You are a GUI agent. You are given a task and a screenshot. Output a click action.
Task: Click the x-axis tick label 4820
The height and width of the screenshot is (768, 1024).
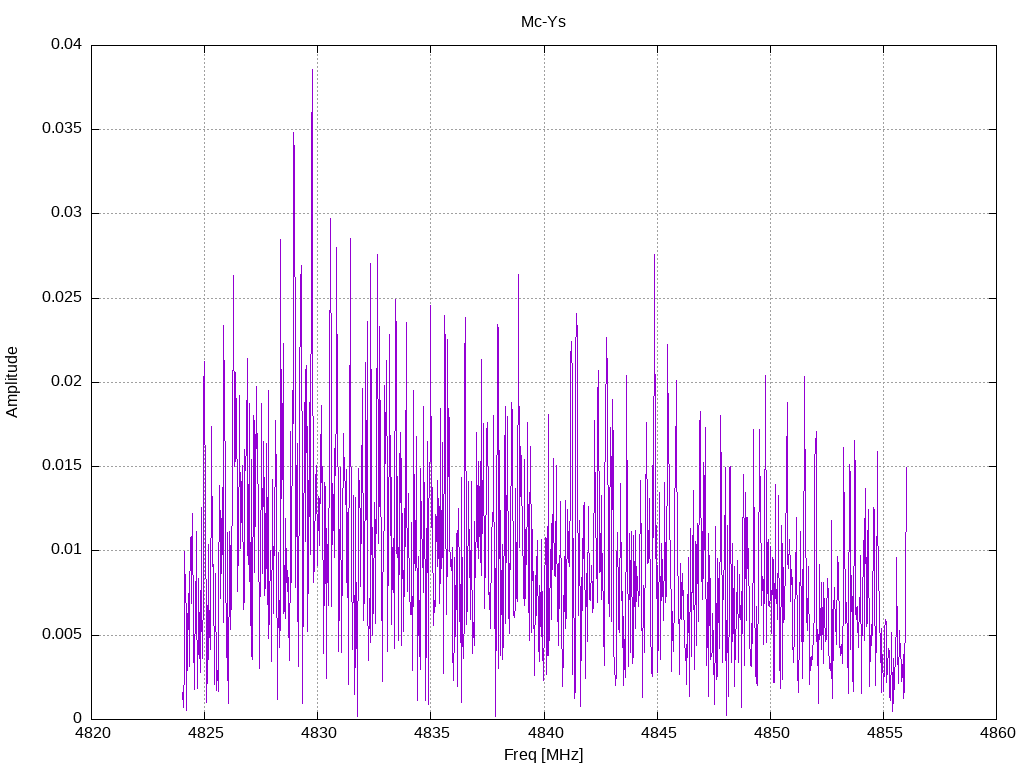point(92,733)
